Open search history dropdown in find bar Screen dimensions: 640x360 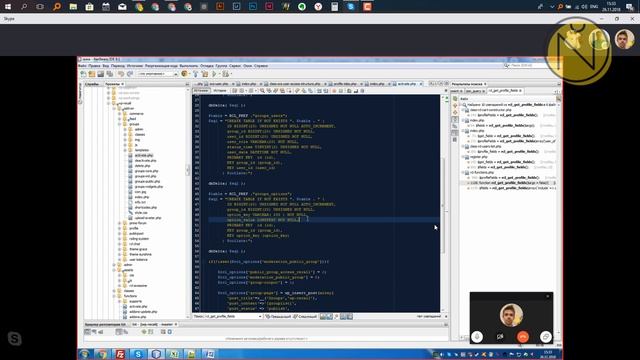[x=260, y=316]
